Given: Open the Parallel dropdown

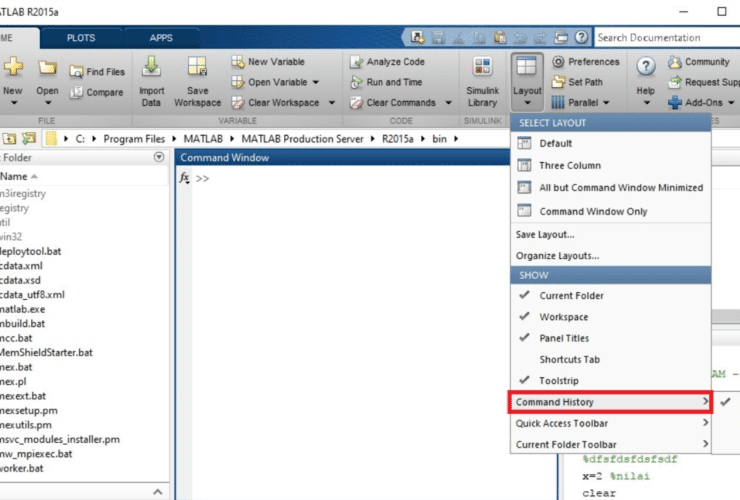Looking at the screenshot, I should point(581,102).
